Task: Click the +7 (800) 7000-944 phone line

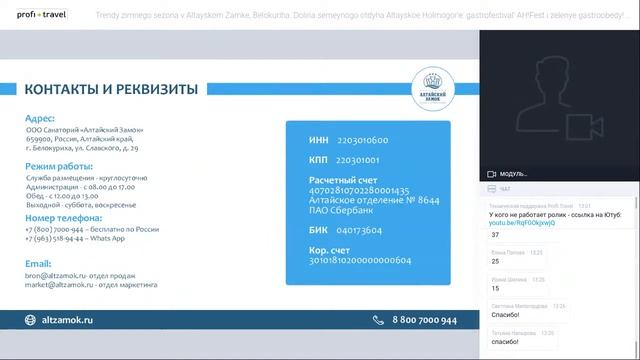Action: 92,229
